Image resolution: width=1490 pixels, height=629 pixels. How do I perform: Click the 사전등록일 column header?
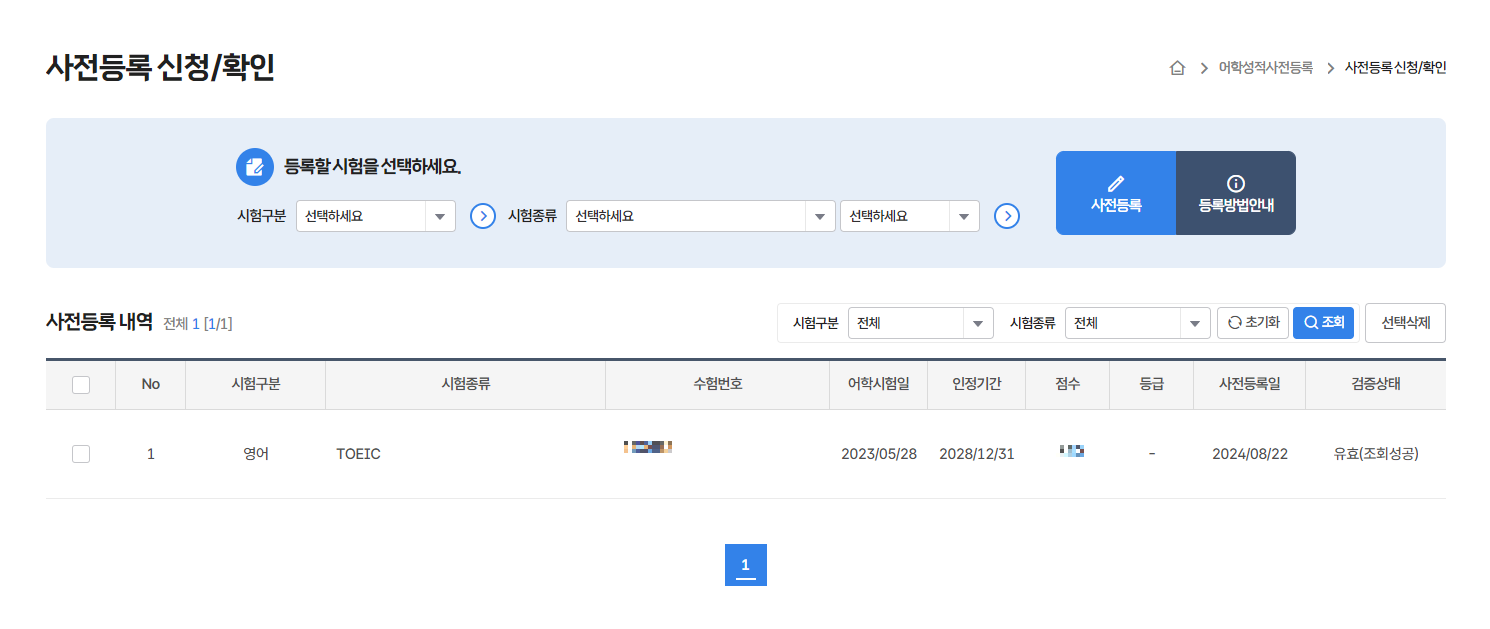pyautogui.click(x=1250, y=384)
